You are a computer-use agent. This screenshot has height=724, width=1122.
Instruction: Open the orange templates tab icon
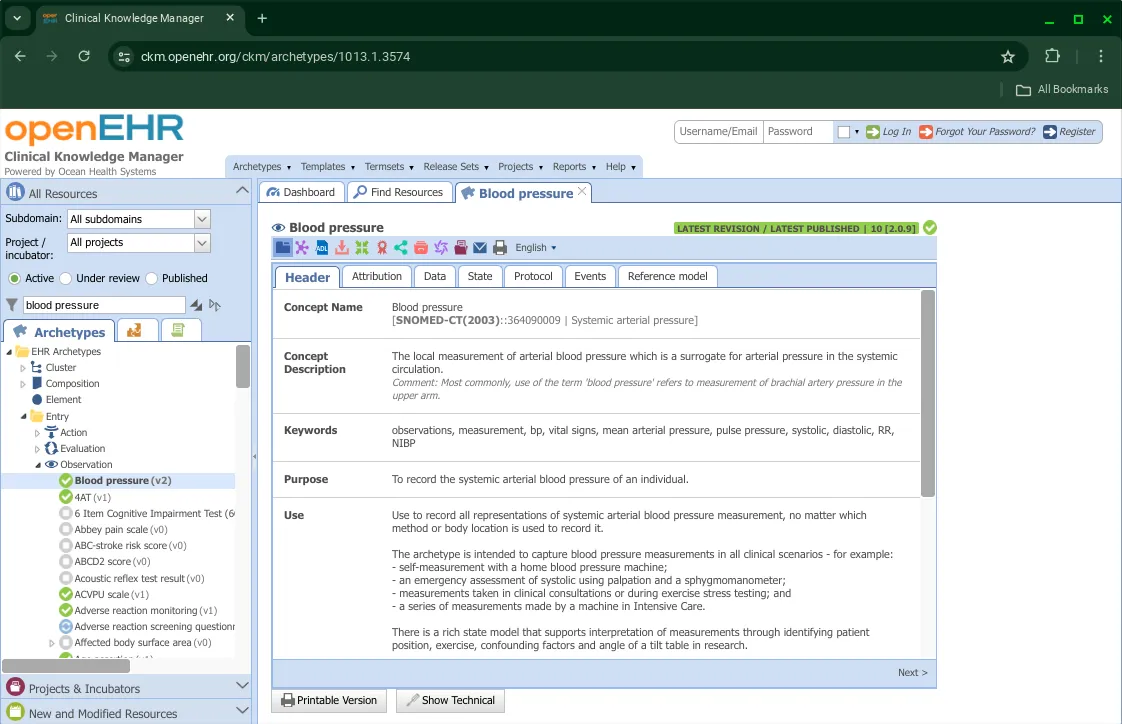click(x=135, y=331)
